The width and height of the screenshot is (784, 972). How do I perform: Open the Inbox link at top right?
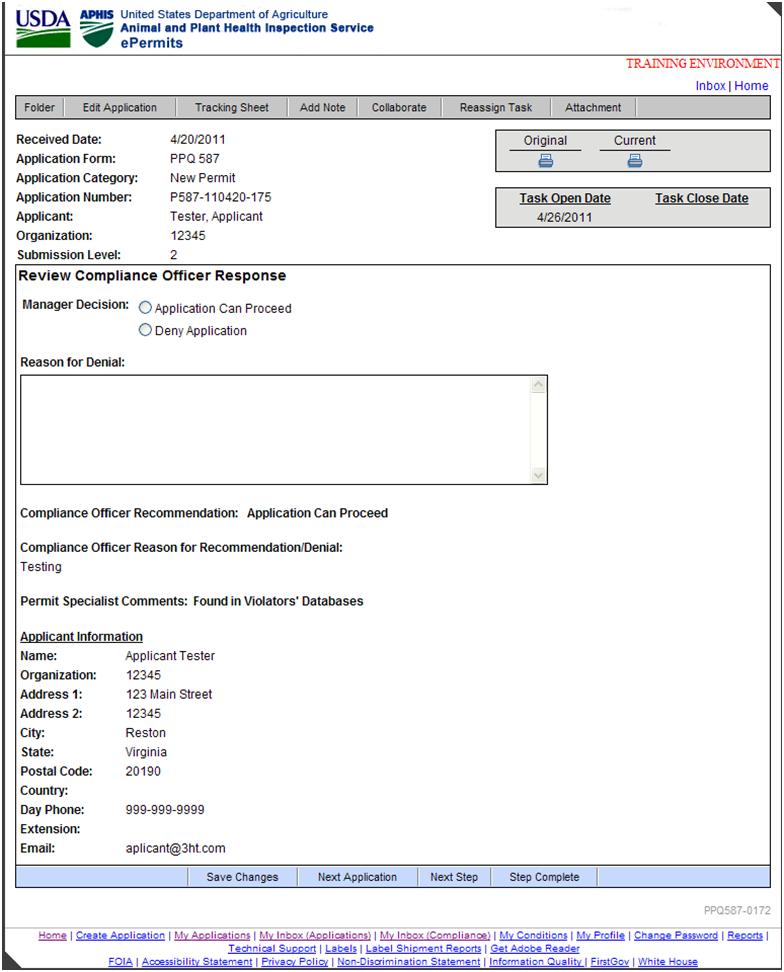click(710, 86)
